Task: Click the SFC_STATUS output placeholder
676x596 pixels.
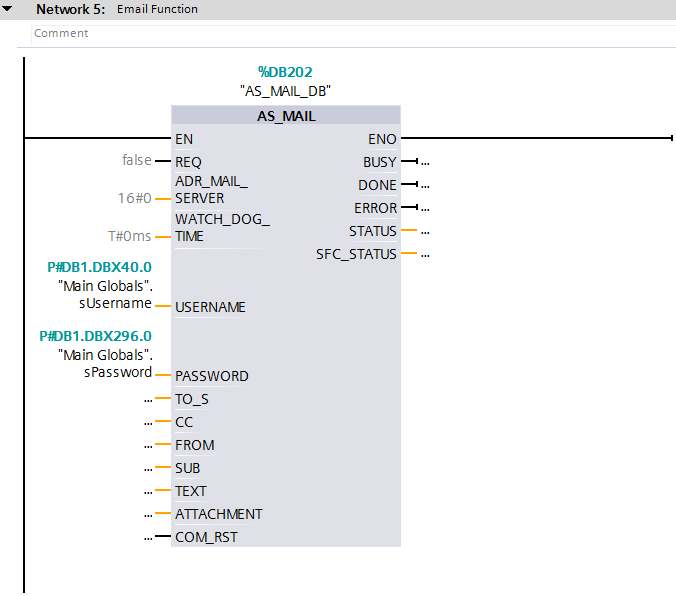Action: coord(425,254)
